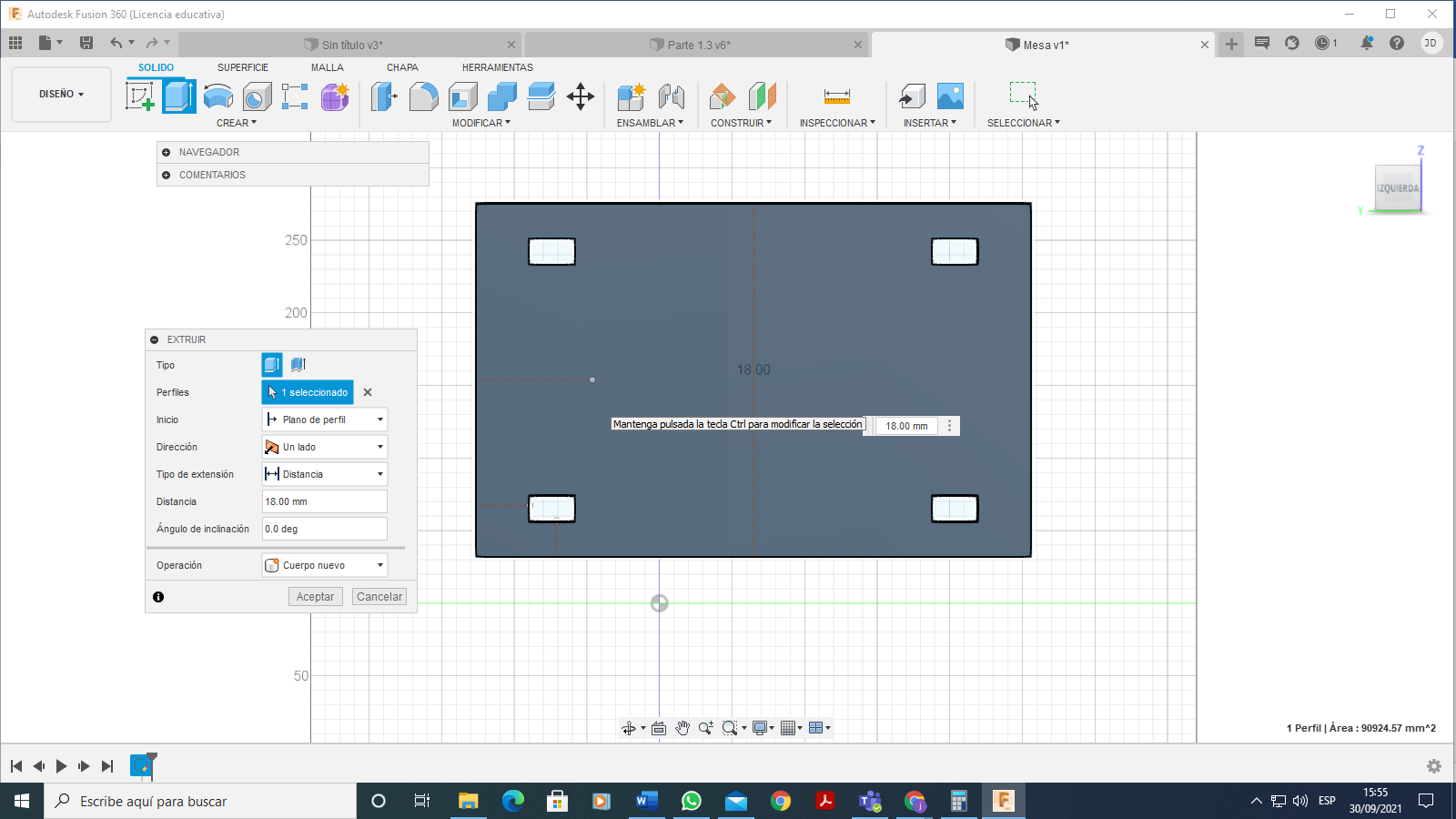This screenshot has height=819, width=1456.
Task: Undo the last action
Action: tap(116, 43)
